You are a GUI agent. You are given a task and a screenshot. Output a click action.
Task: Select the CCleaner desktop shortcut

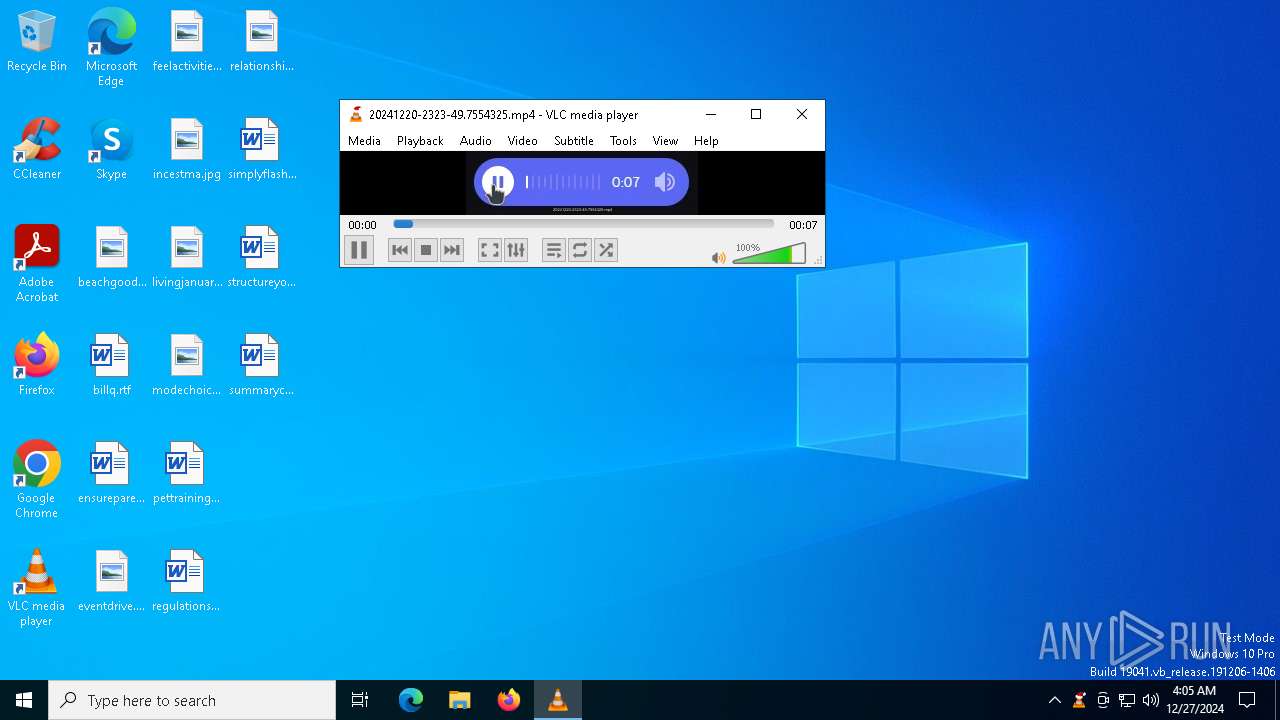tap(37, 149)
